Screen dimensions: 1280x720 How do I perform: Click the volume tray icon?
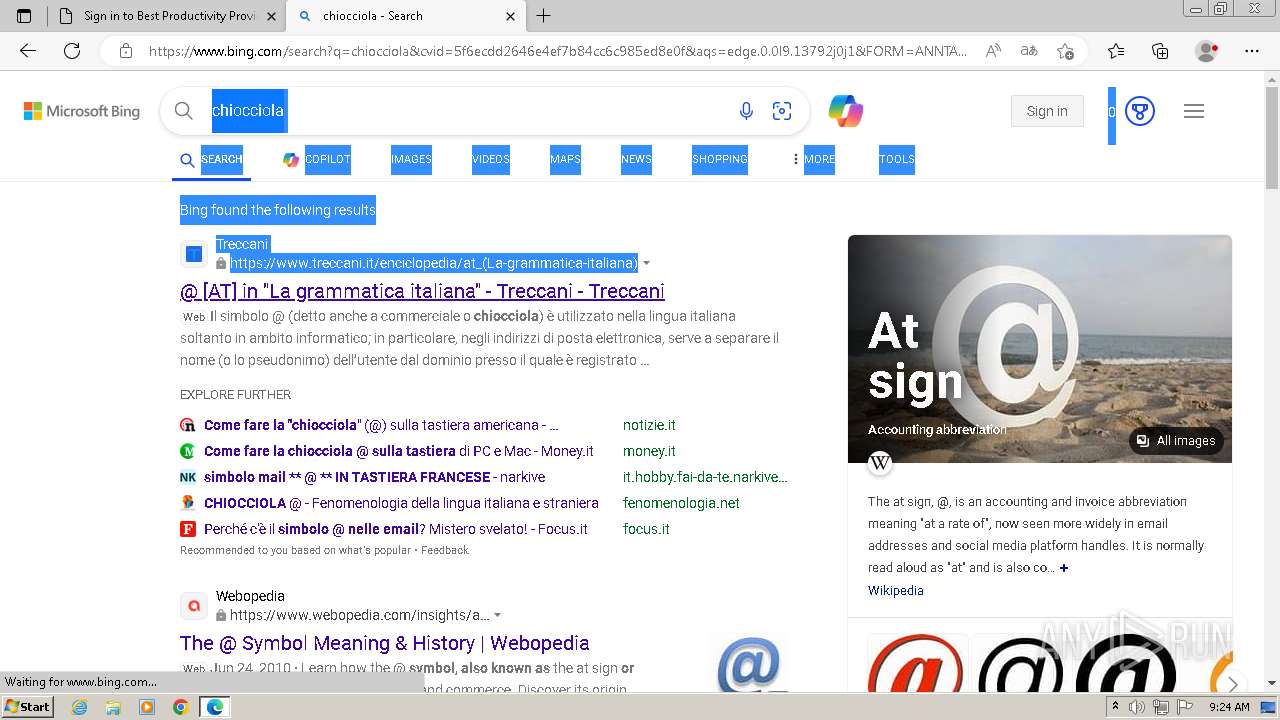(1137, 707)
